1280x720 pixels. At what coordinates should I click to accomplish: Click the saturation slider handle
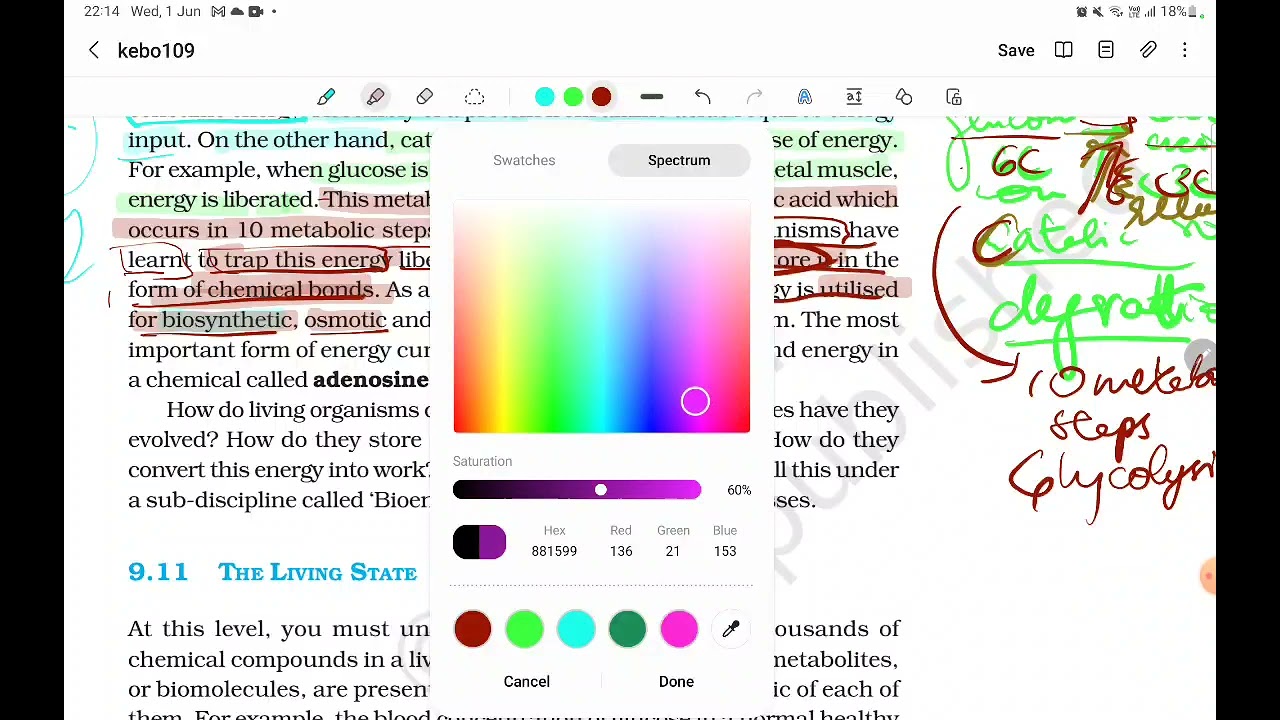[600, 490]
